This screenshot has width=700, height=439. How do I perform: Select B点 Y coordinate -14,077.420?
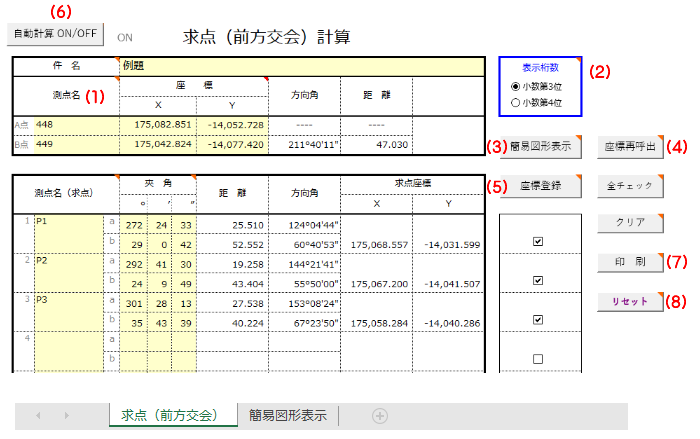coord(233,145)
